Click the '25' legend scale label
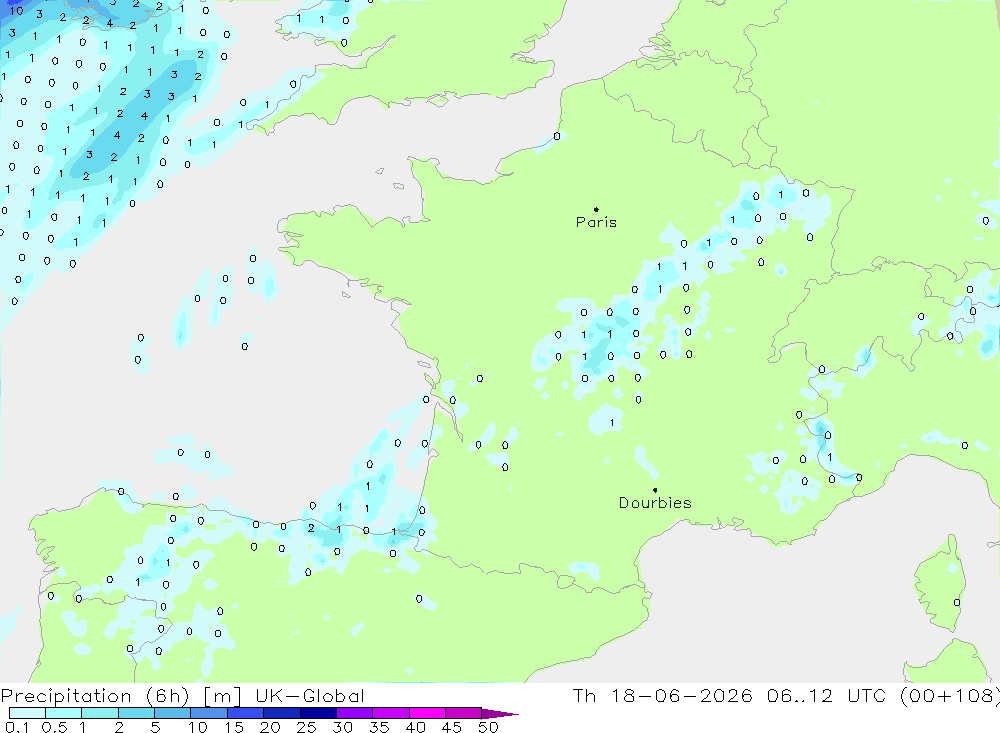 306,727
